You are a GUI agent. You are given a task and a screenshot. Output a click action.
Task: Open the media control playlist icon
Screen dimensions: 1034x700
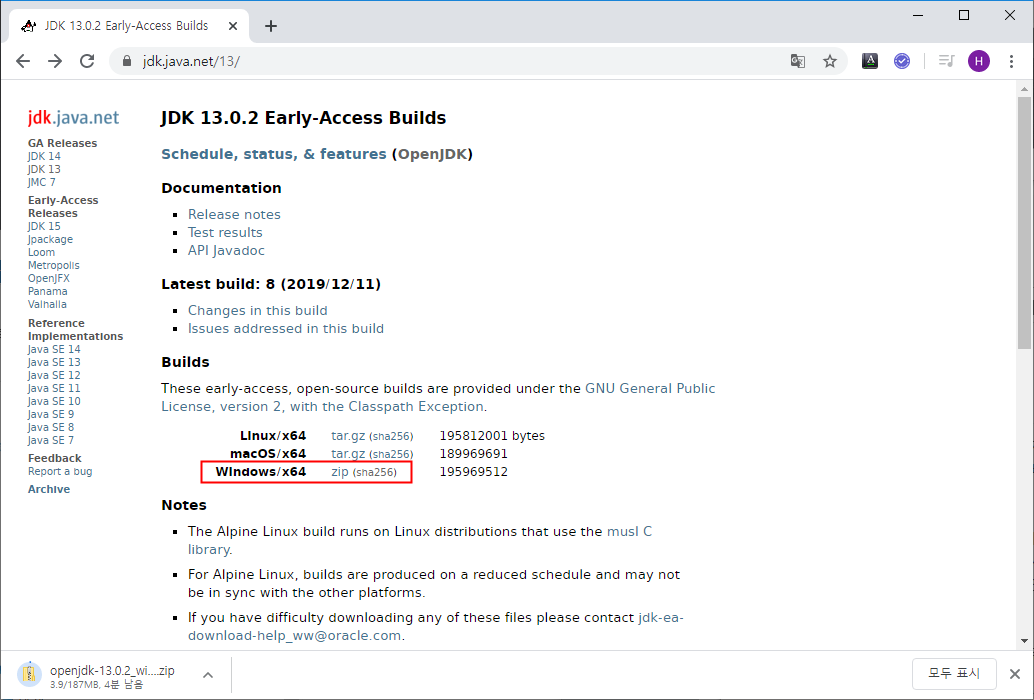pyautogui.click(x=946, y=61)
